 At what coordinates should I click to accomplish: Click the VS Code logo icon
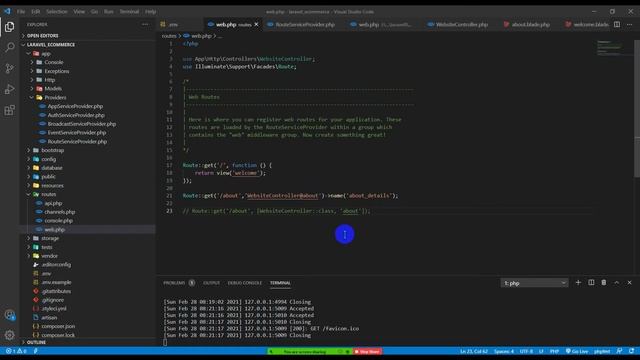pos(7,11)
